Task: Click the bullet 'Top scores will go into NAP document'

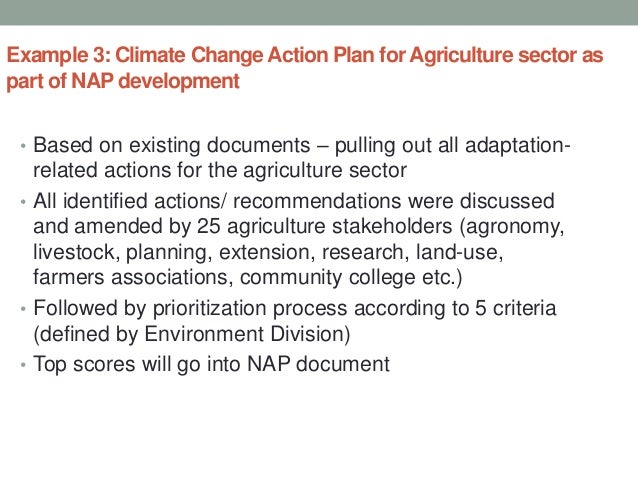Action: [212, 364]
